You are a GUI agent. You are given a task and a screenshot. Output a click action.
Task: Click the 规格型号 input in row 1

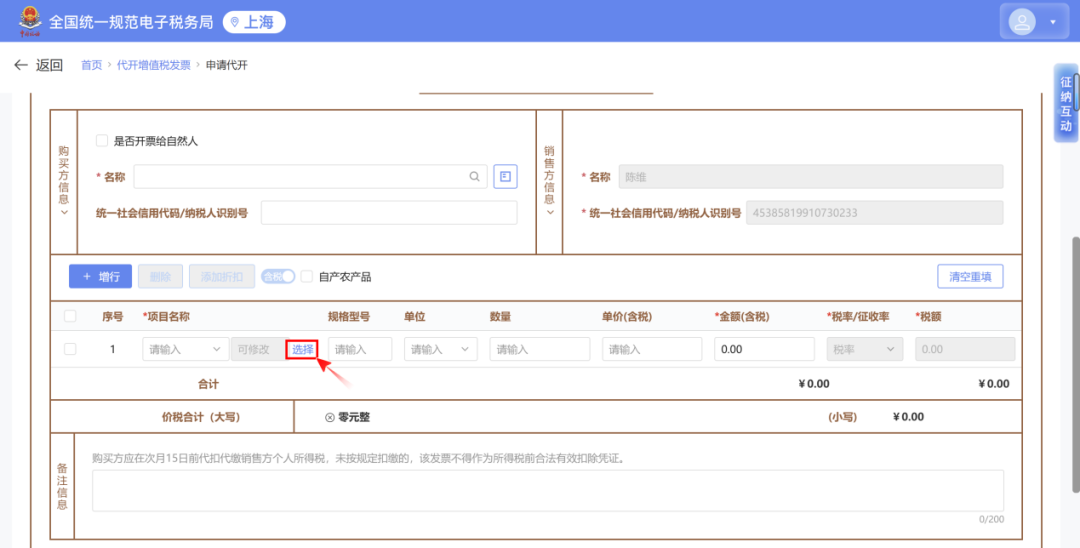click(x=360, y=349)
